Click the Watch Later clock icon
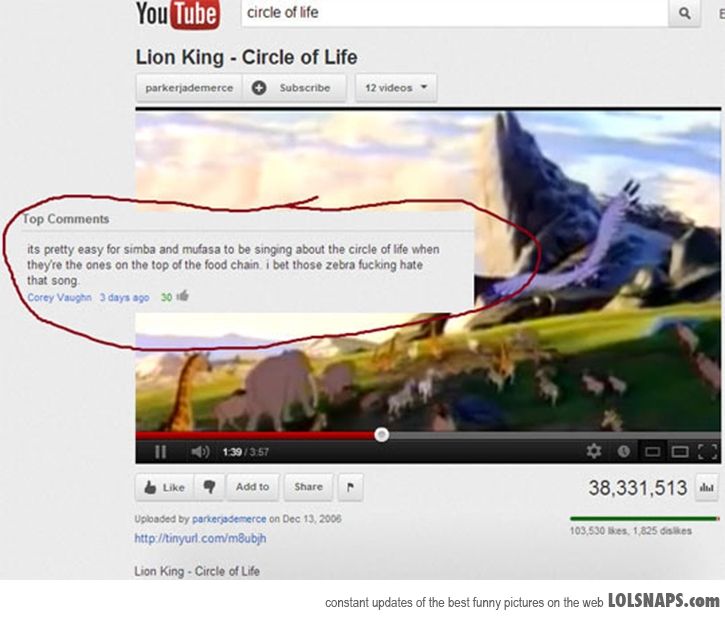 pos(623,451)
